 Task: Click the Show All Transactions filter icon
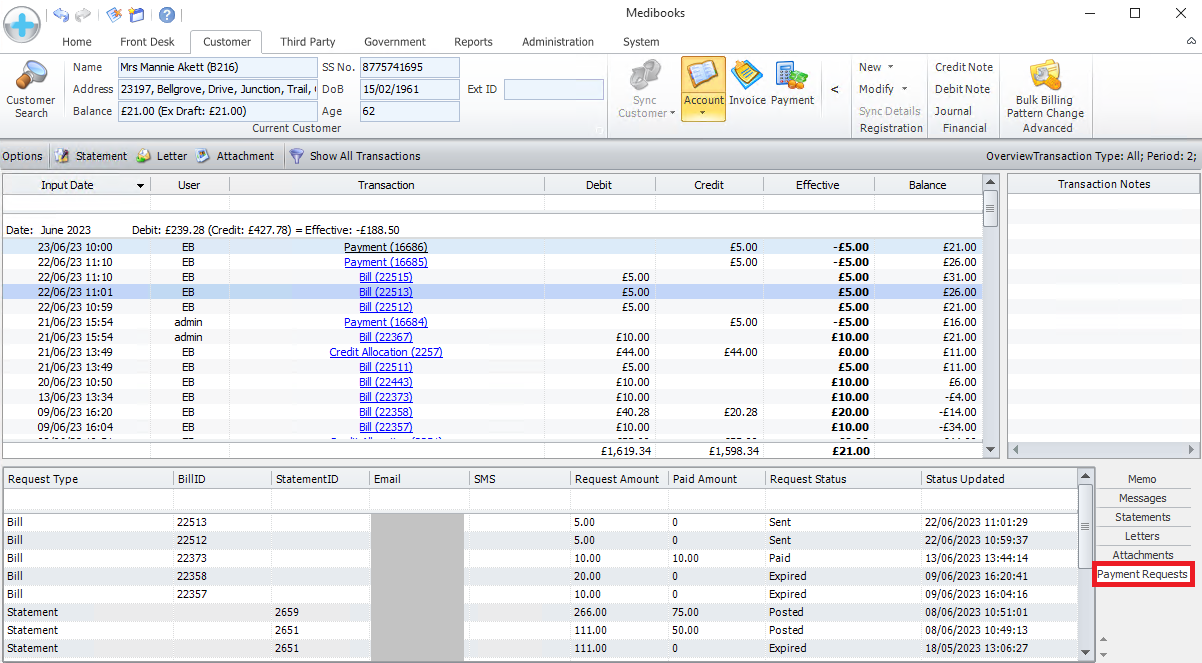[x=297, y=156]
